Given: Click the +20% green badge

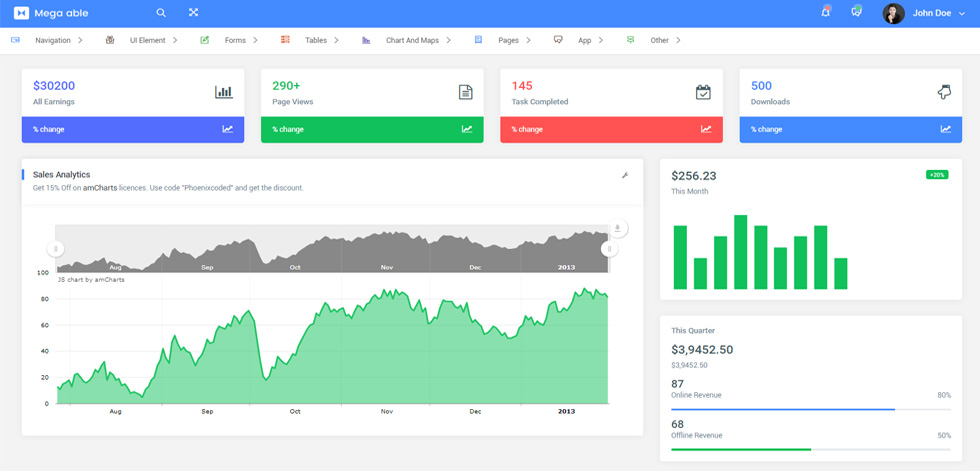Looking at the screenshot, I should pyautogui.click(x=937, y=175).
